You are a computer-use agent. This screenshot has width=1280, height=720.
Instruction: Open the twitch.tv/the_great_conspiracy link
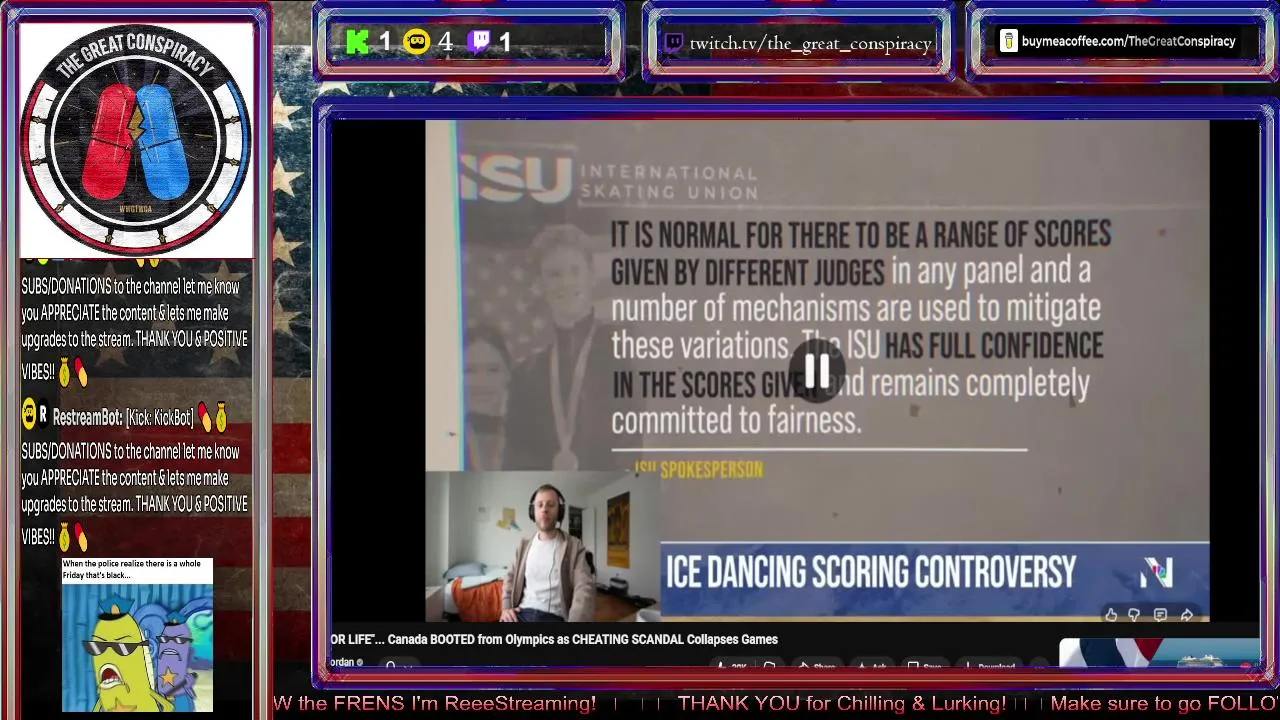pyautogui.click(x=810, y=43)
